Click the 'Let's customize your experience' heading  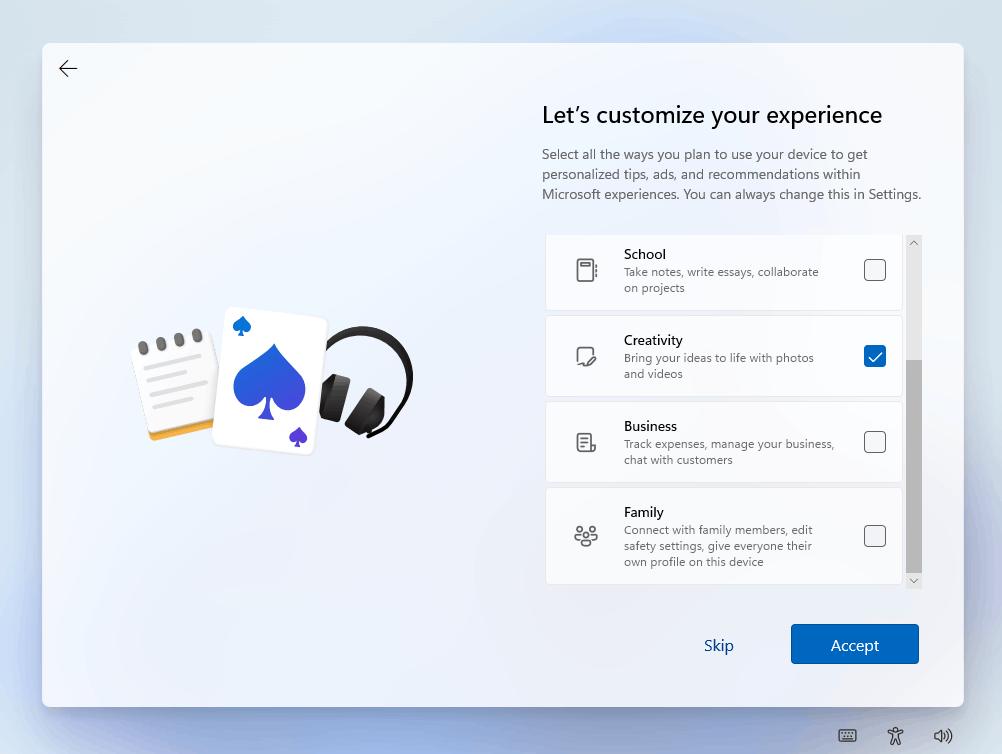point(712,115)
